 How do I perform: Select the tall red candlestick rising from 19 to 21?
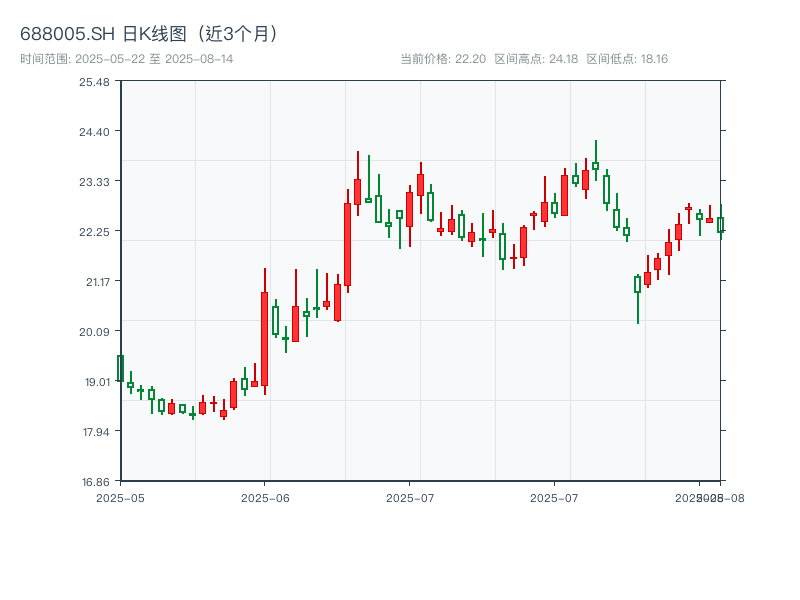(x=265, y=338)
